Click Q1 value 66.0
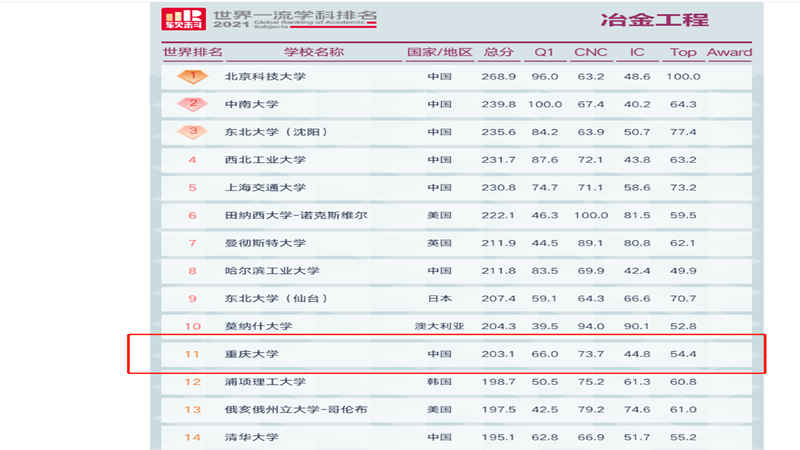 point(544,354)
